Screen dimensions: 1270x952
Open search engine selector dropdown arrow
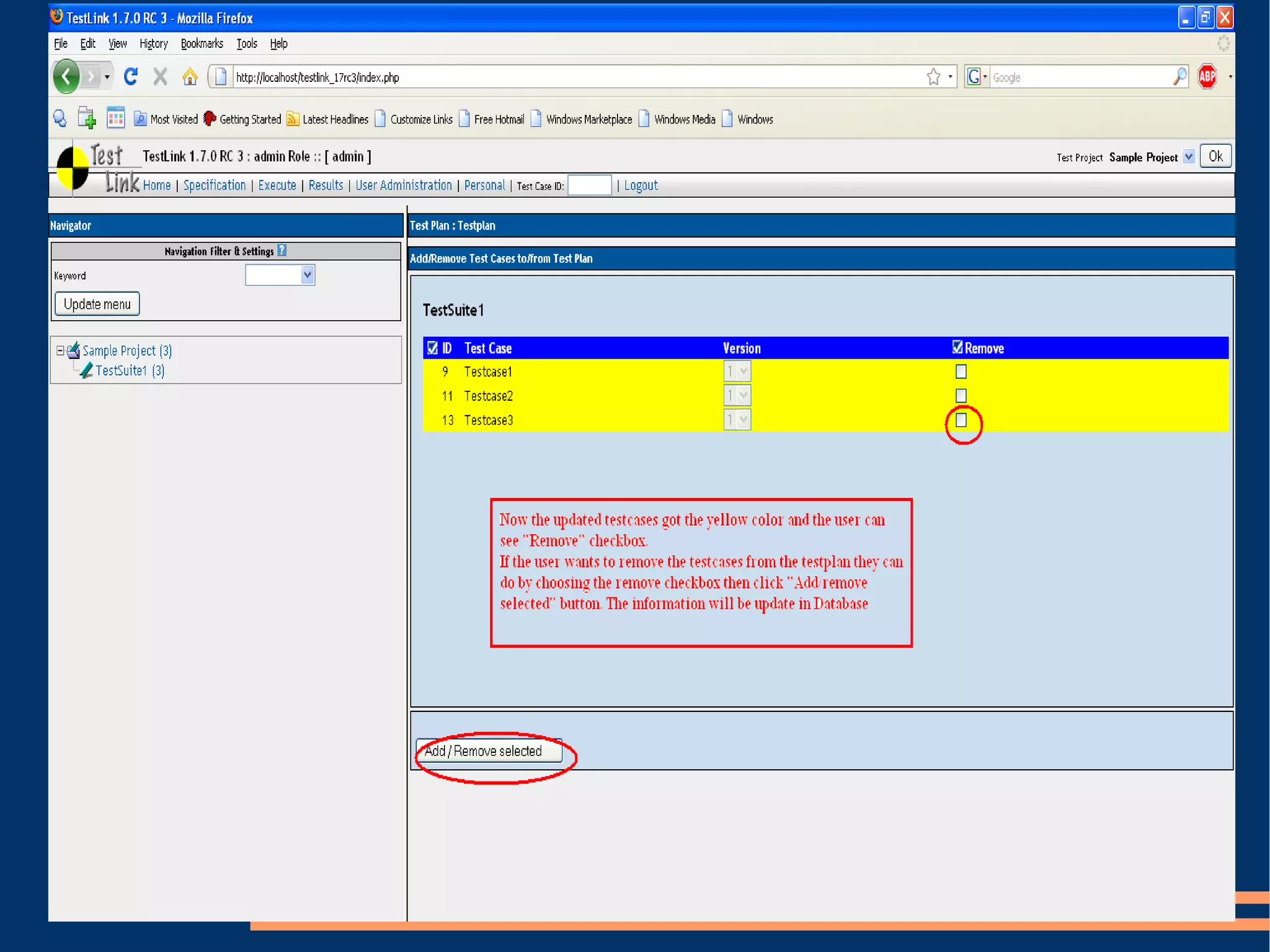[985, 77]
